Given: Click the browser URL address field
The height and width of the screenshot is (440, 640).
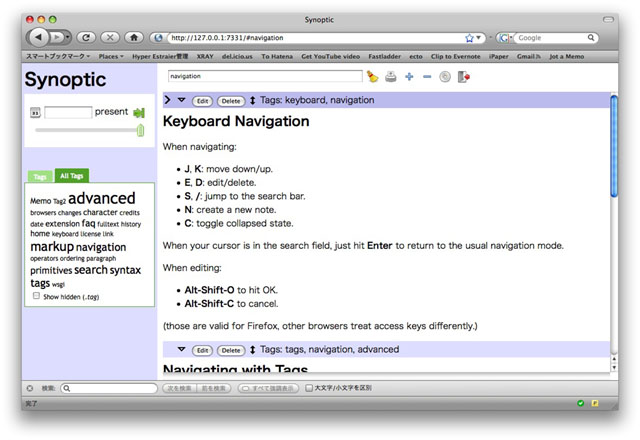Looking at the screenshot, I should point(316,38).
